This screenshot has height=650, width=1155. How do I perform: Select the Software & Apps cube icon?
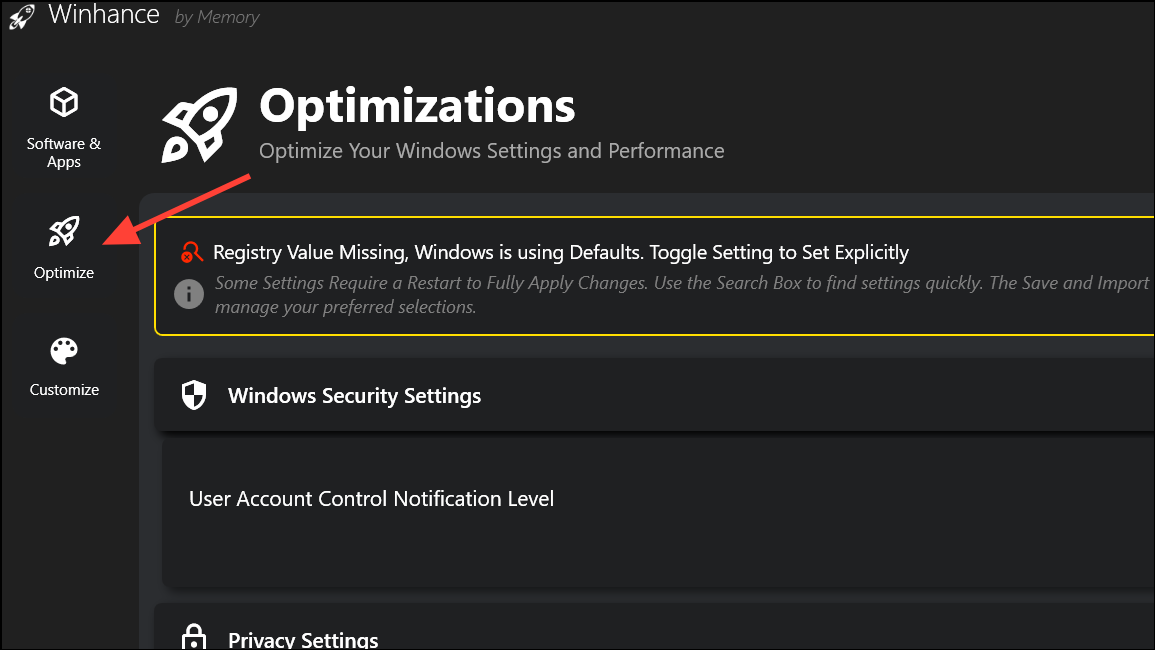click(x=63, y=101)
